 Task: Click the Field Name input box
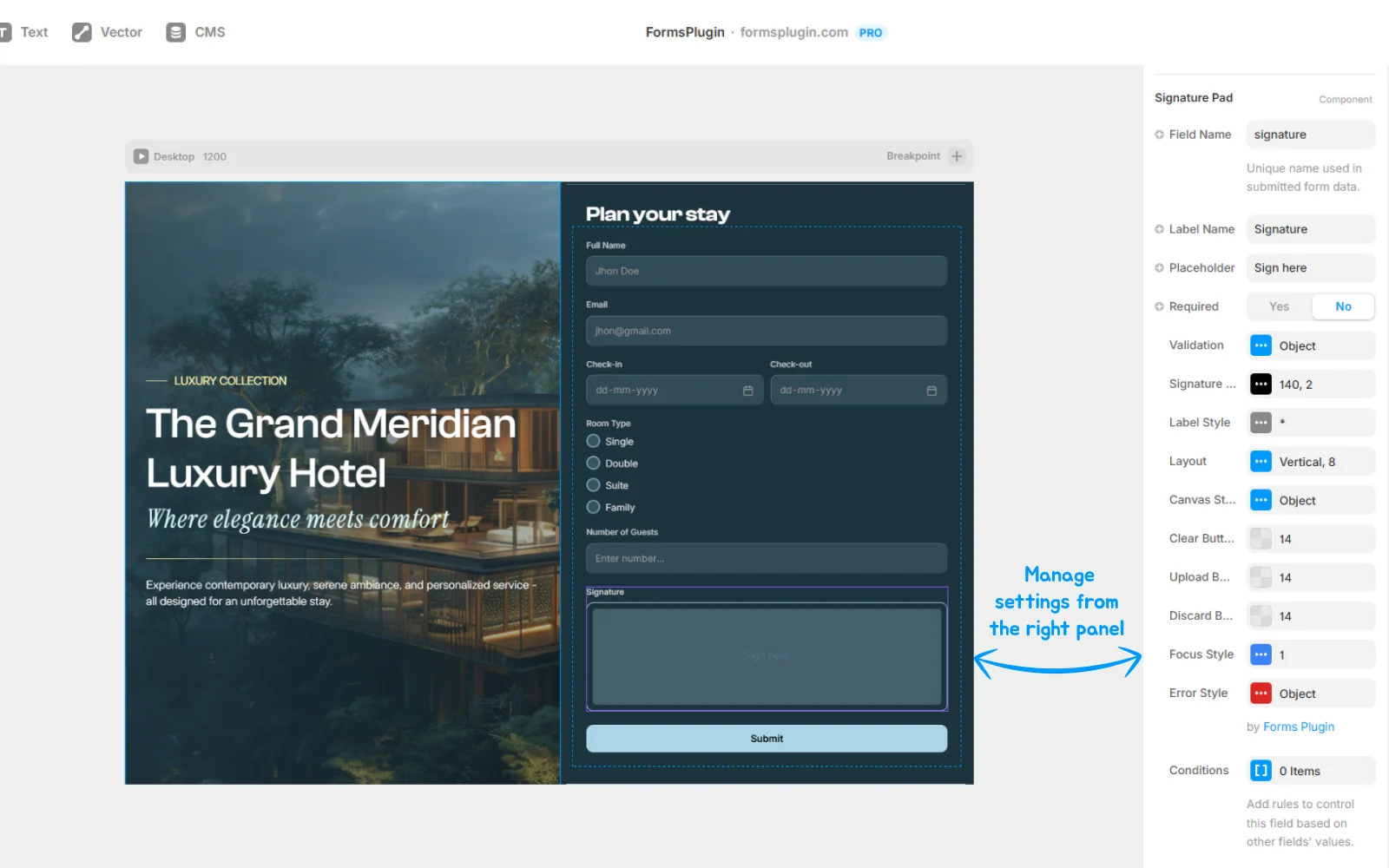(1310, 135)
